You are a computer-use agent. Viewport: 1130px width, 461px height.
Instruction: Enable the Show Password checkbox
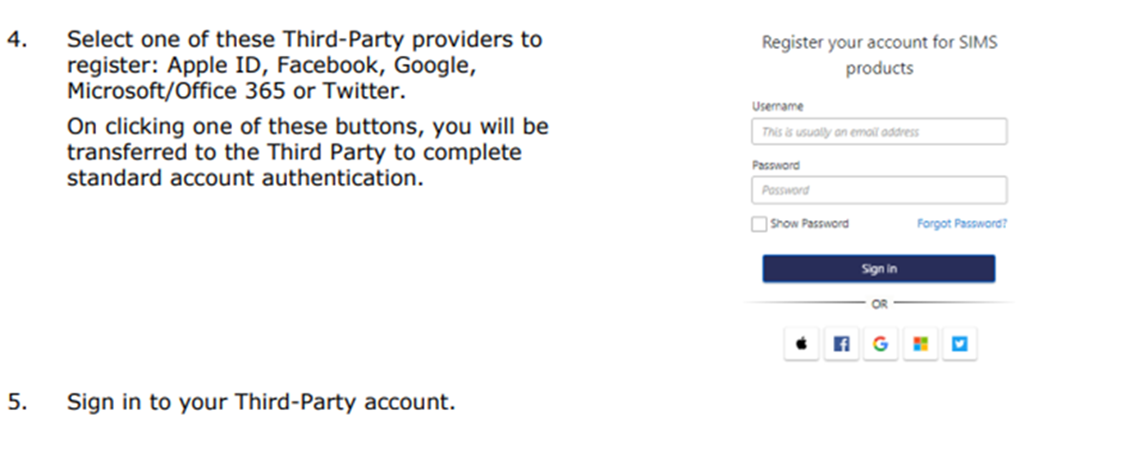coord(759,224)
